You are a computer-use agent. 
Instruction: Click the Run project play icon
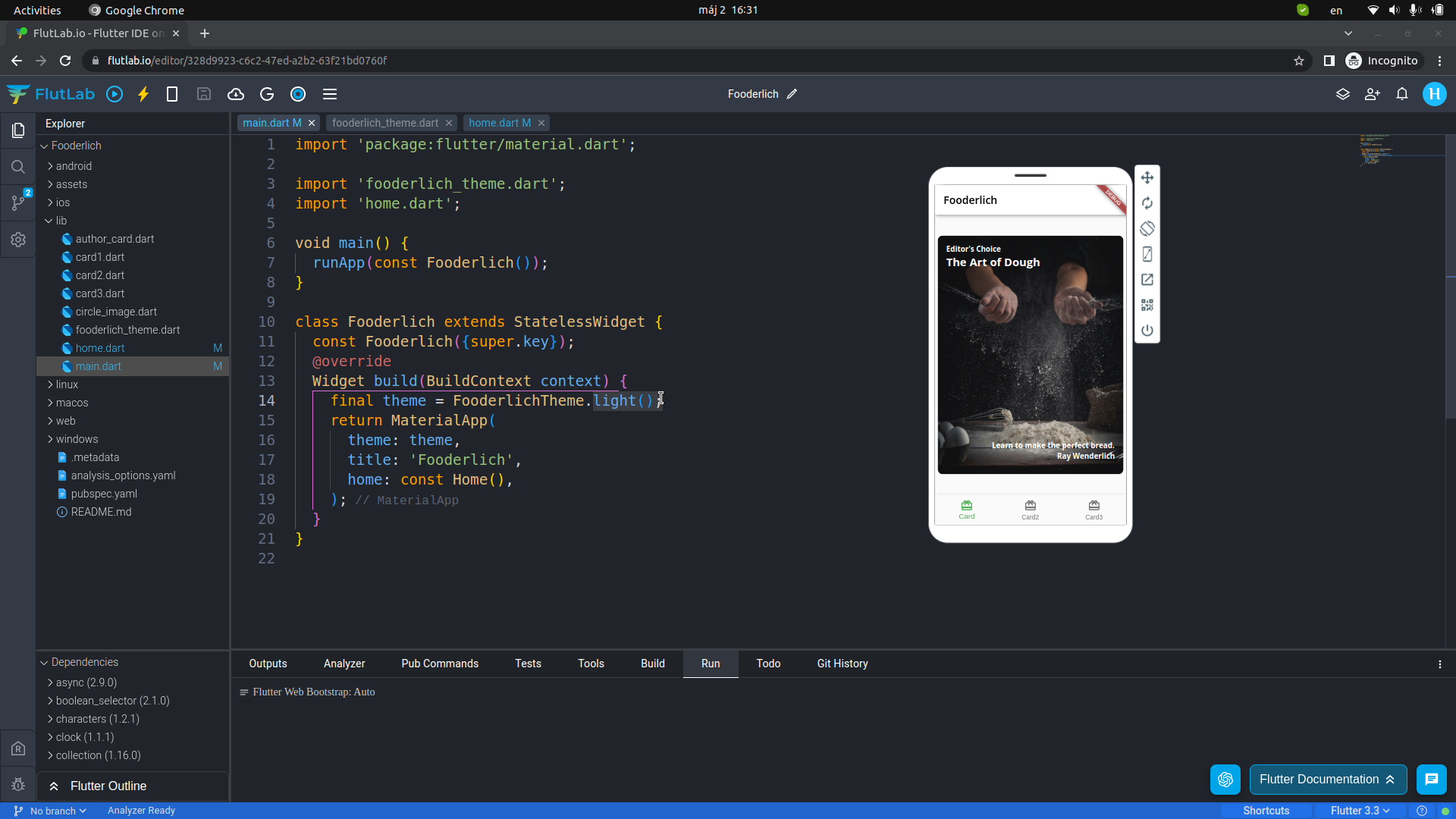pos(115,94)
